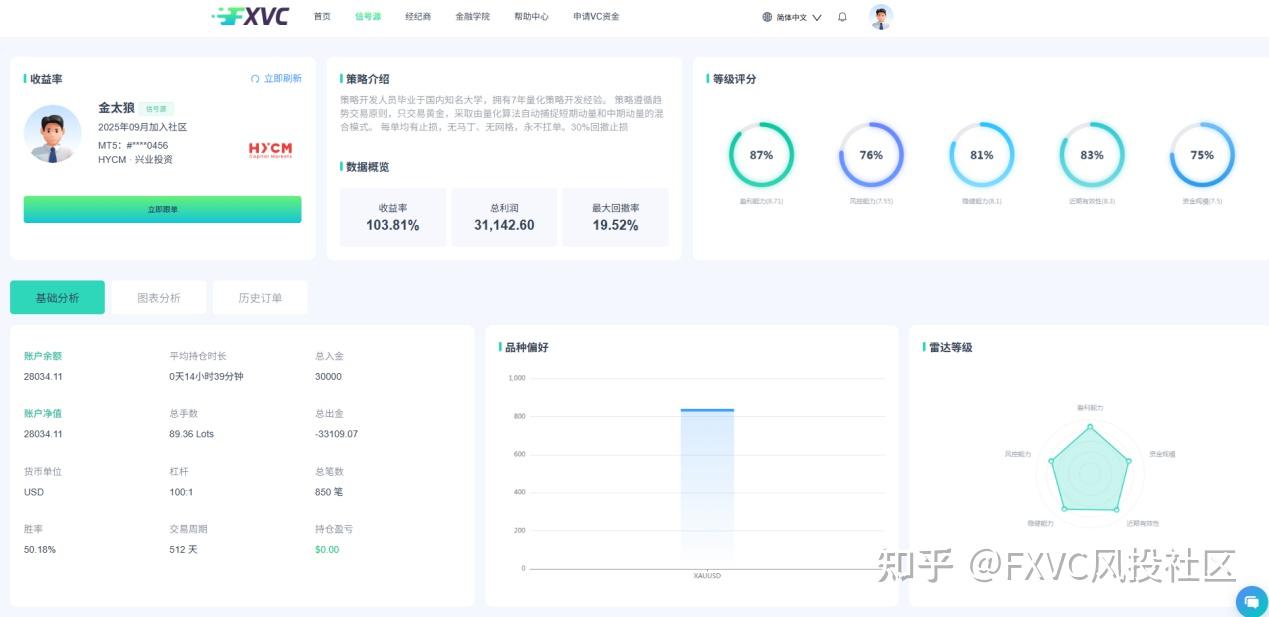
Task: Open the chat support bubble
Action: 1251,602
